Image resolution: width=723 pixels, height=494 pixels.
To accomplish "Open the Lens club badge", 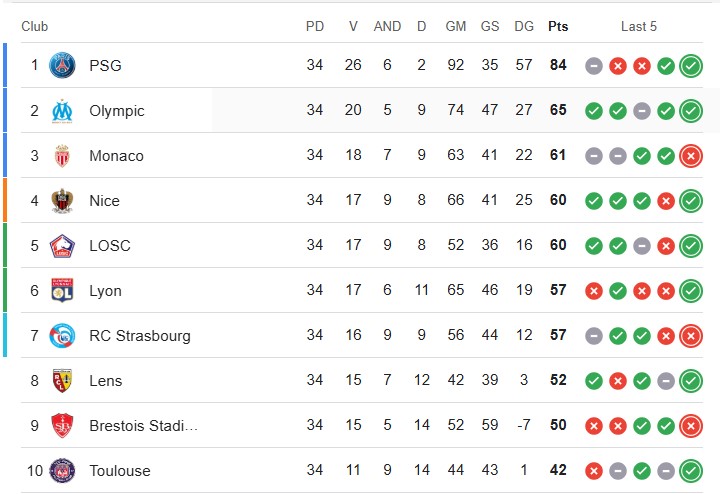I will tap(62, 381).
